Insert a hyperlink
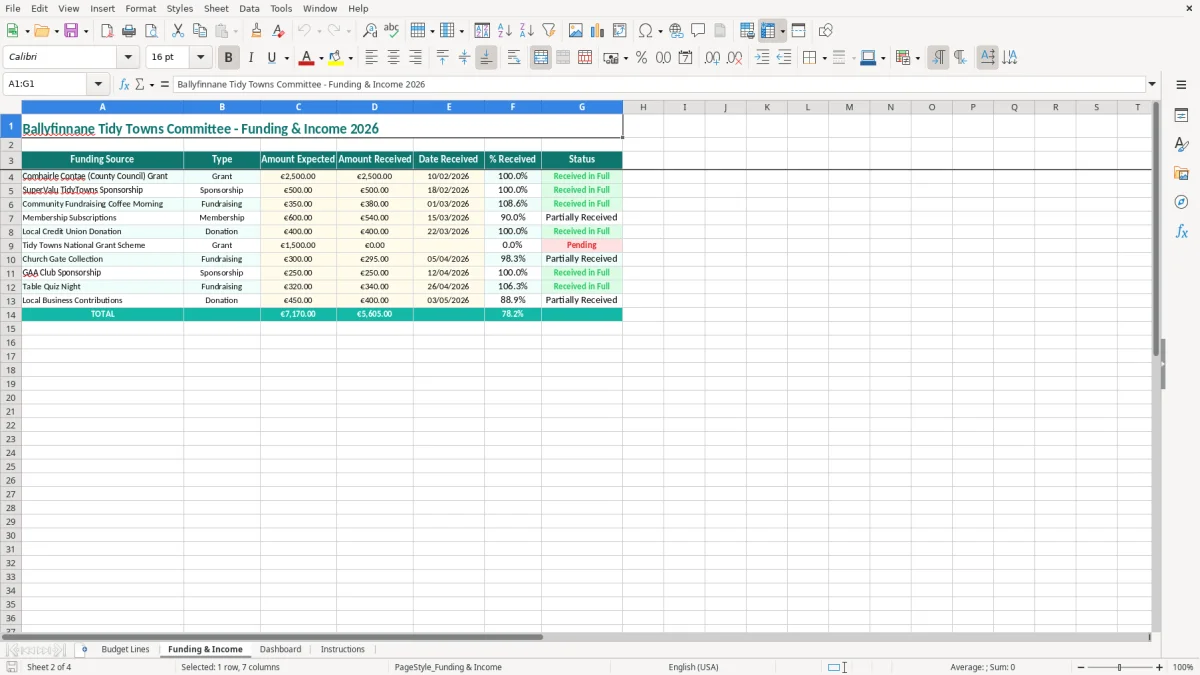The image size is (1200, 675). 676,31
